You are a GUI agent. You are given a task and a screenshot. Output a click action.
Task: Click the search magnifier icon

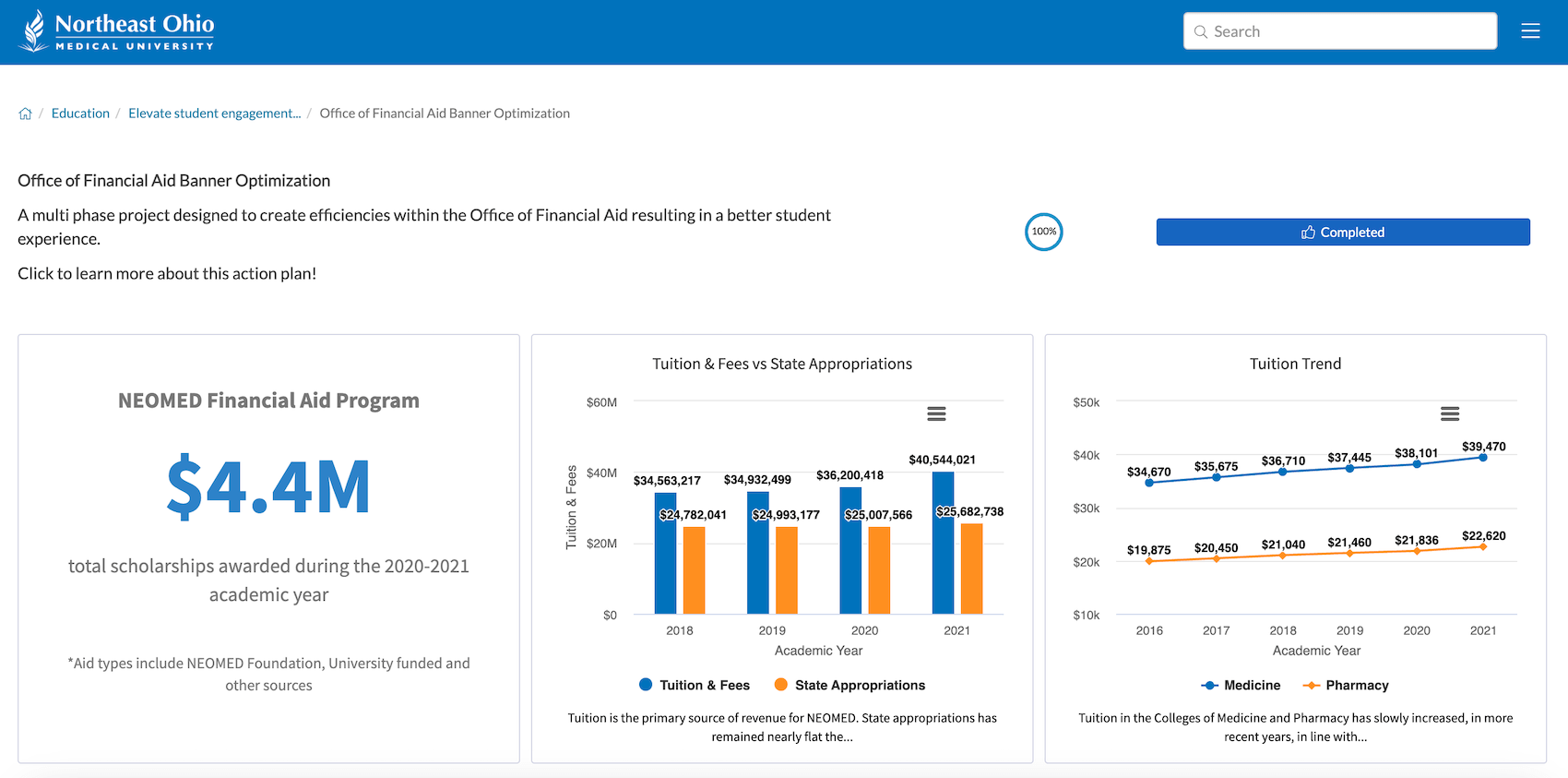click(x=1201, y=31)
